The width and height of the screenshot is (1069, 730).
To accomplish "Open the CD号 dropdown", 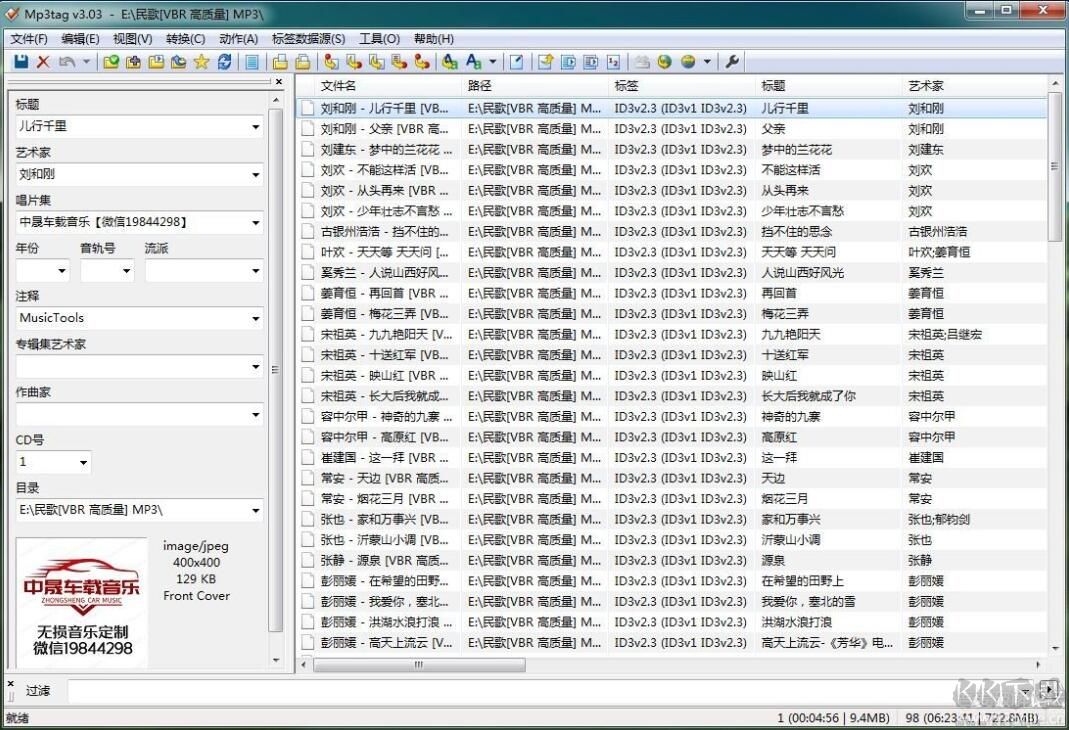I will pyautogui.click(x=81, y=461).
